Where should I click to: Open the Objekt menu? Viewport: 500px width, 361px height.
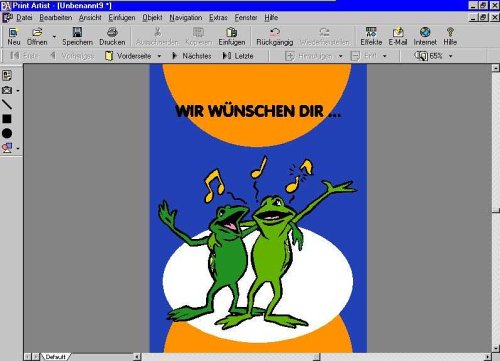tap(152, 17)
